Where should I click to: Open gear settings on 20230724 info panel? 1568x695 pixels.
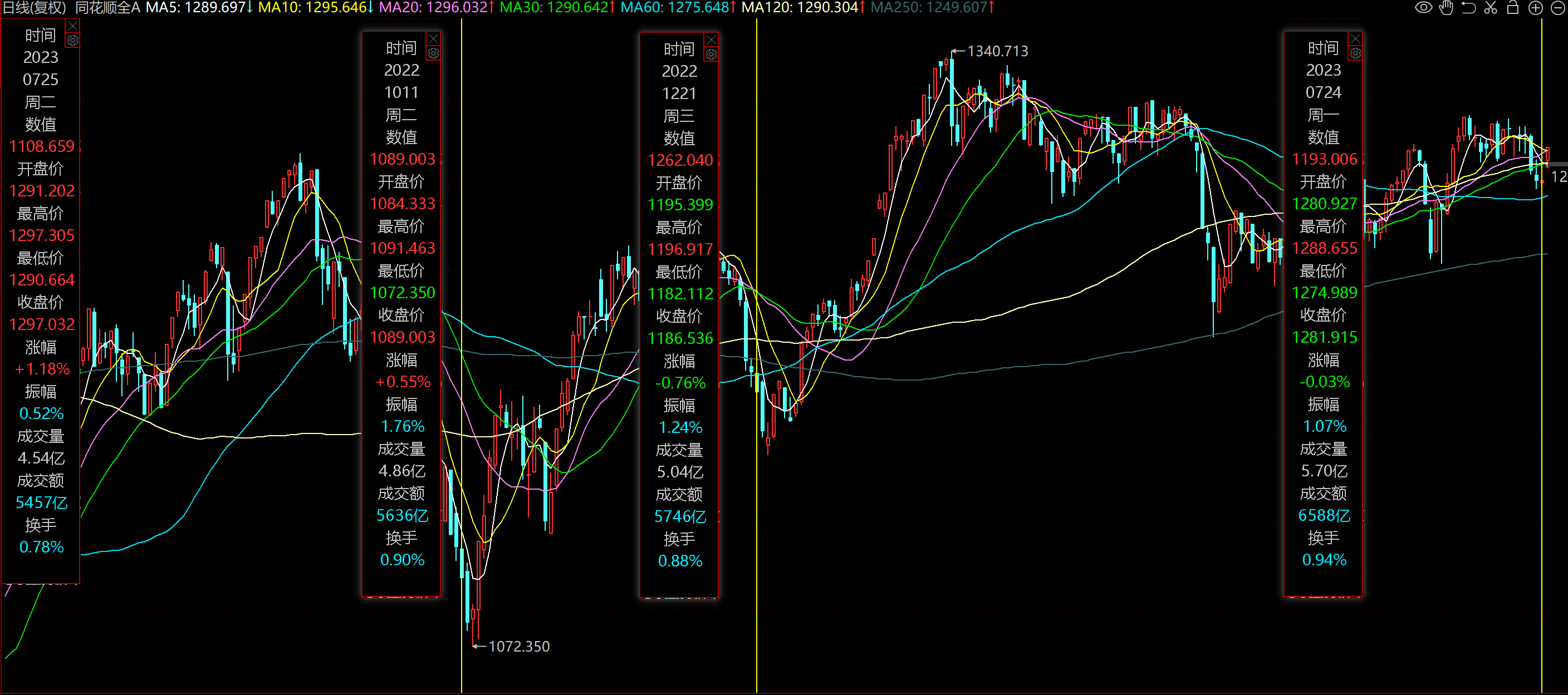pos(1355,53)
